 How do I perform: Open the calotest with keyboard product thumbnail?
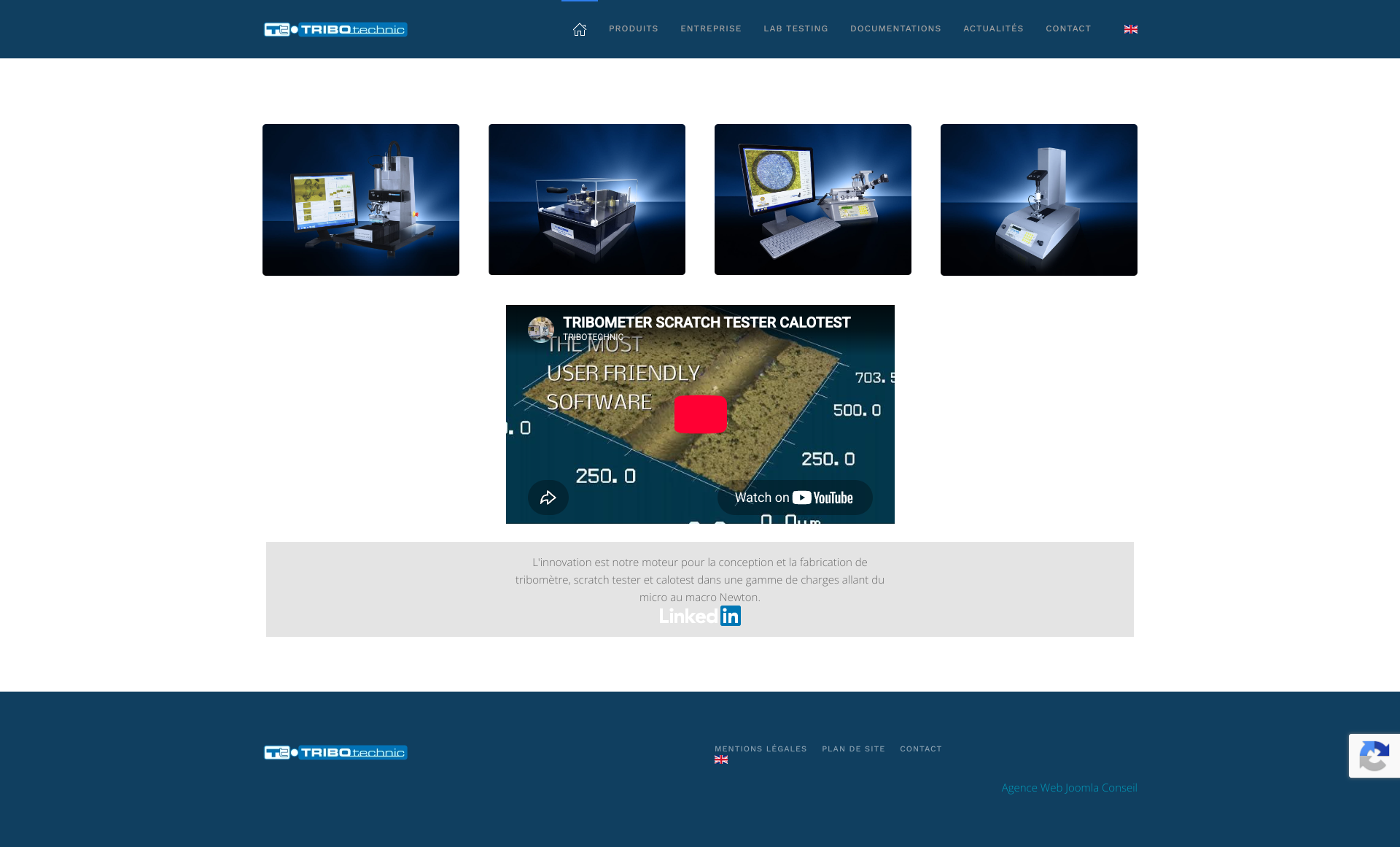[813, 200]
